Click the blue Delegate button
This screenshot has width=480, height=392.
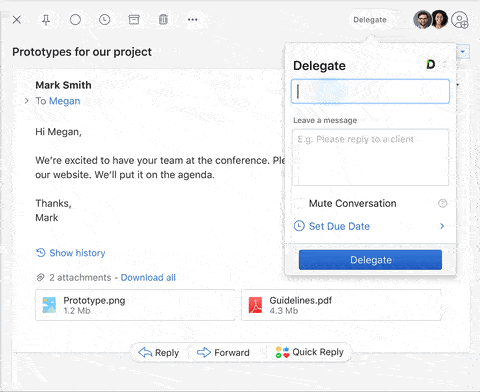point(370,260)
